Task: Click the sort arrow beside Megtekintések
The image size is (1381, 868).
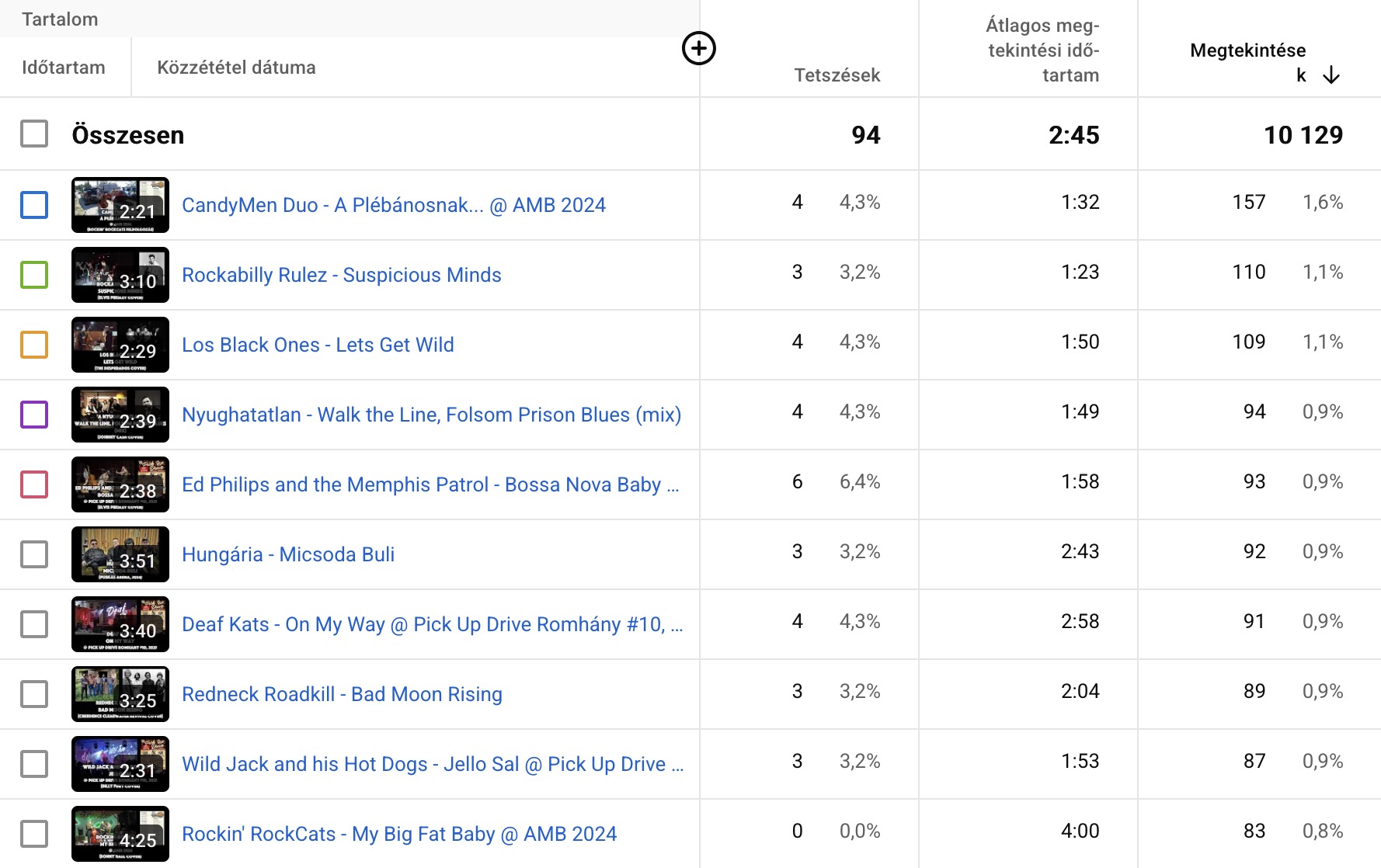Action: click(x=1331, y=75)
